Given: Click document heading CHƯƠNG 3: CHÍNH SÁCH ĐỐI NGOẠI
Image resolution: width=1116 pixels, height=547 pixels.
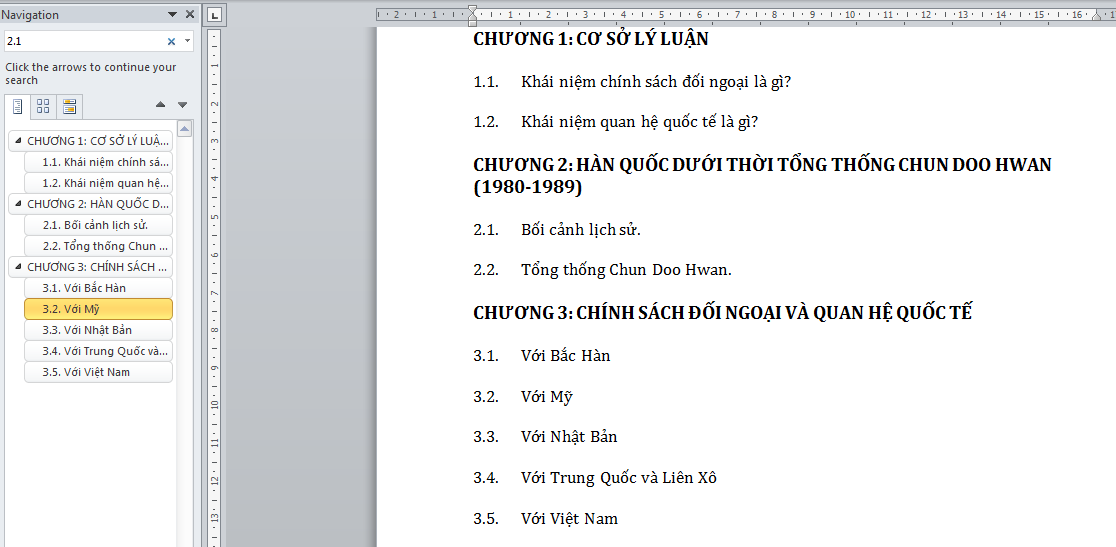Looking at the screenshot, I should [x=722, y=313].
